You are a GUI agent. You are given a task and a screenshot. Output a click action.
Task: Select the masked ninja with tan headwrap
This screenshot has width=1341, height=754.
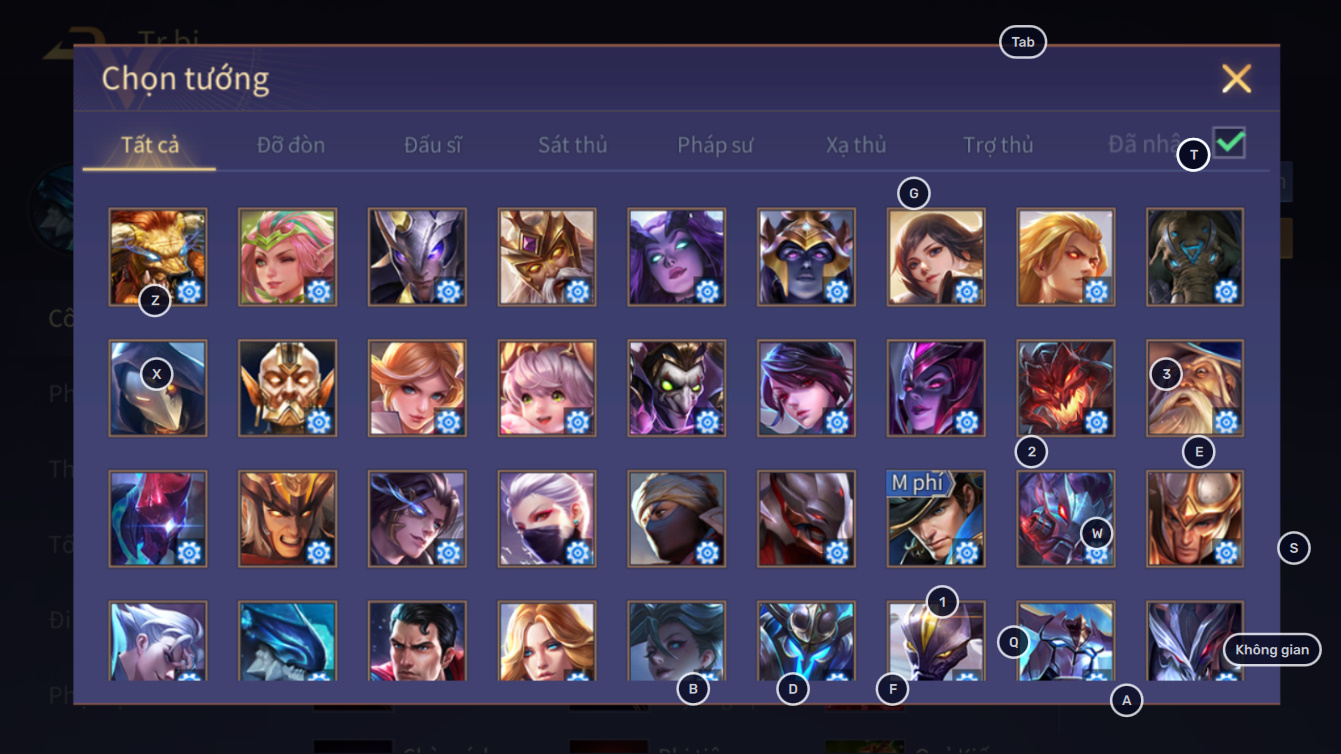coord(677,519)
